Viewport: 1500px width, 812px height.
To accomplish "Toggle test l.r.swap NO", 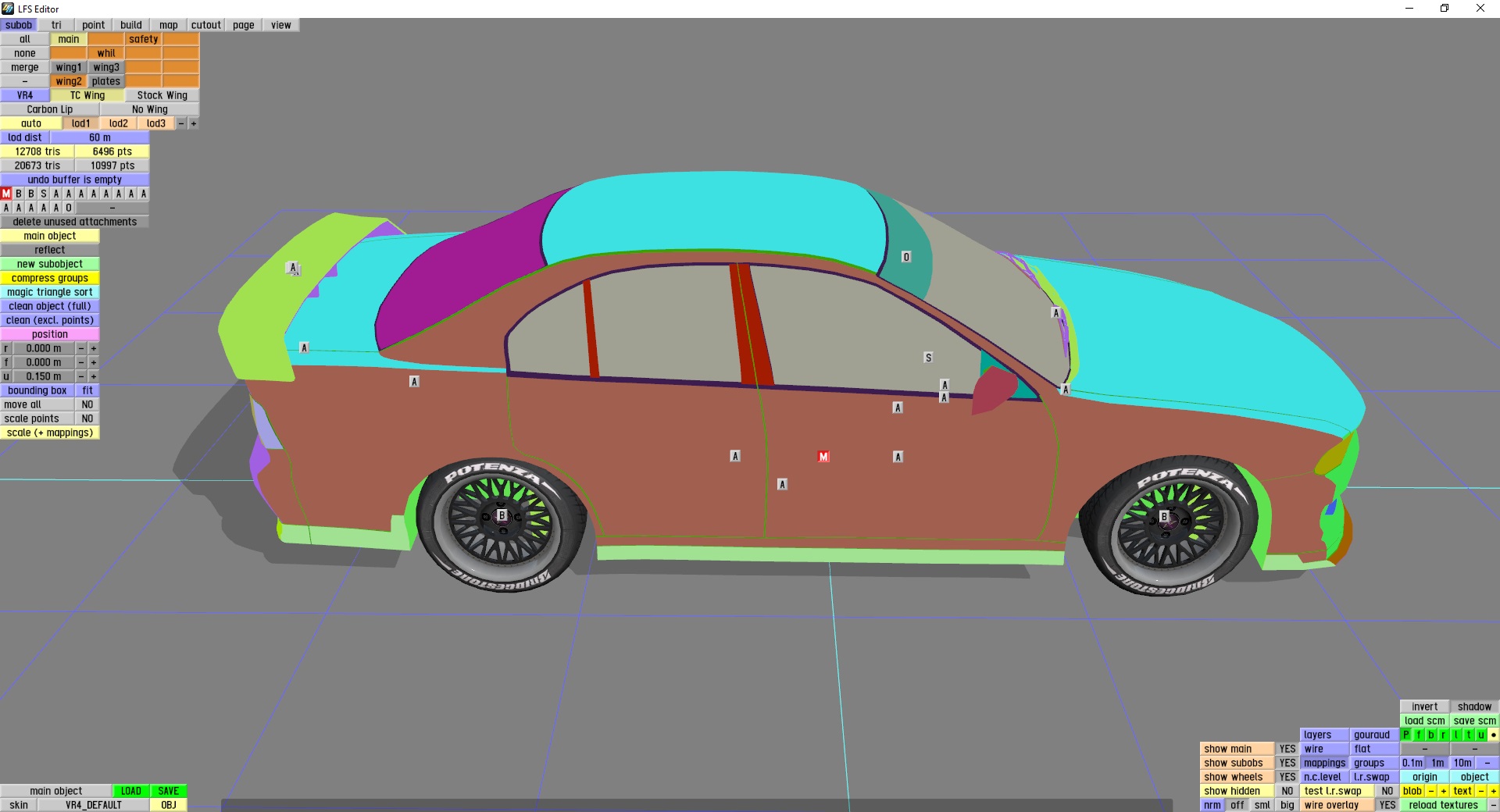I will tap(1387, 791).
